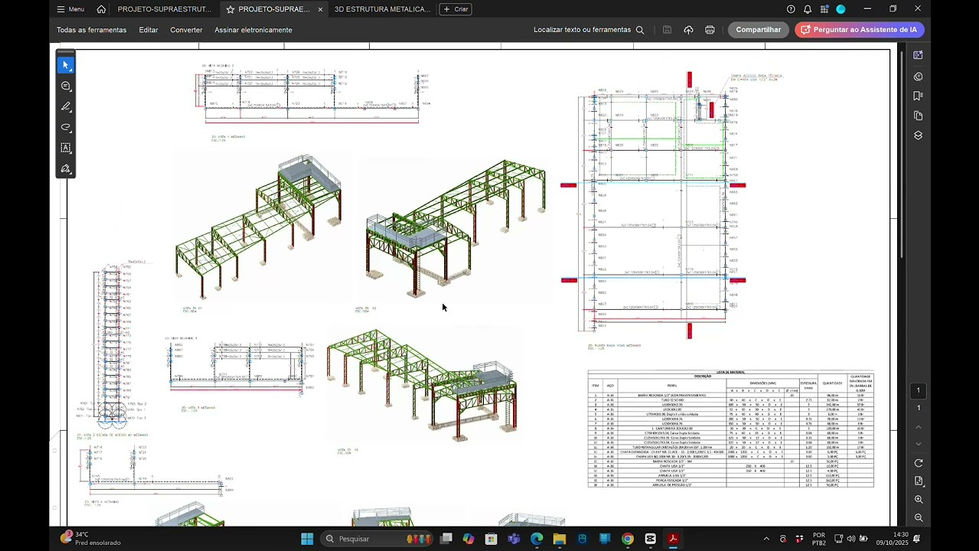Select the freehand draw tool
This screenshot has width=979, height=551.
[x=66, y=128]
